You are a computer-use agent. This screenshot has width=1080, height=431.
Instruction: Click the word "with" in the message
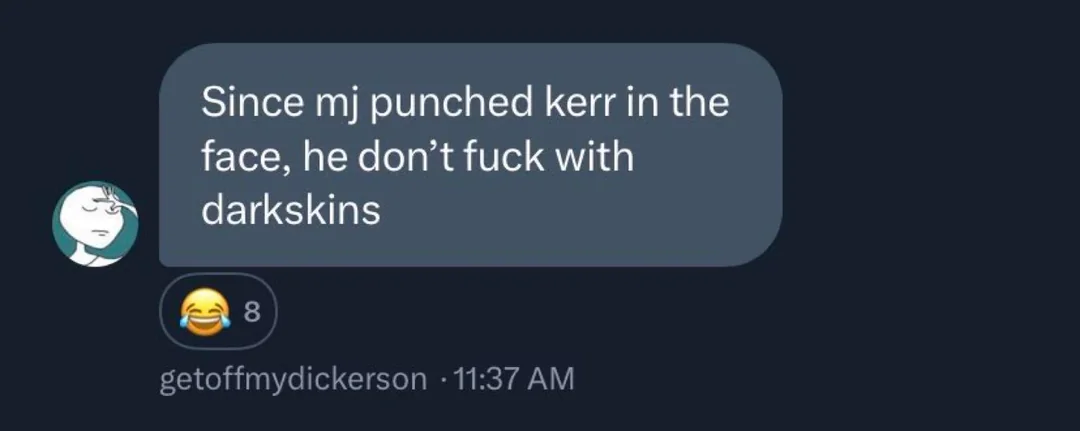[x=595, y=156]
